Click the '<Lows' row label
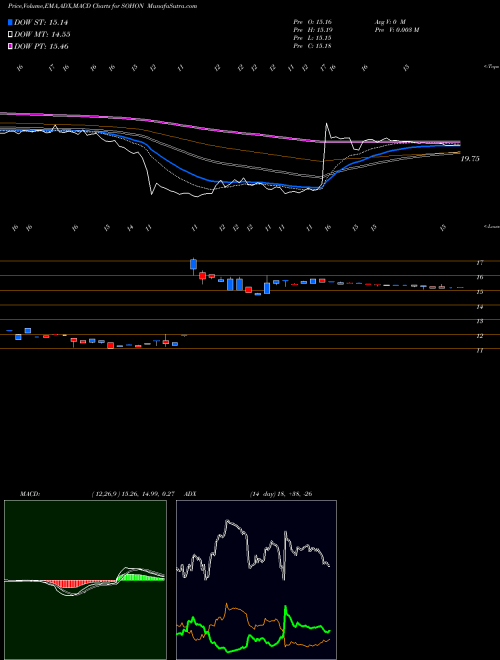This screenshot has height=660, width=500. [x=492, y=226]
